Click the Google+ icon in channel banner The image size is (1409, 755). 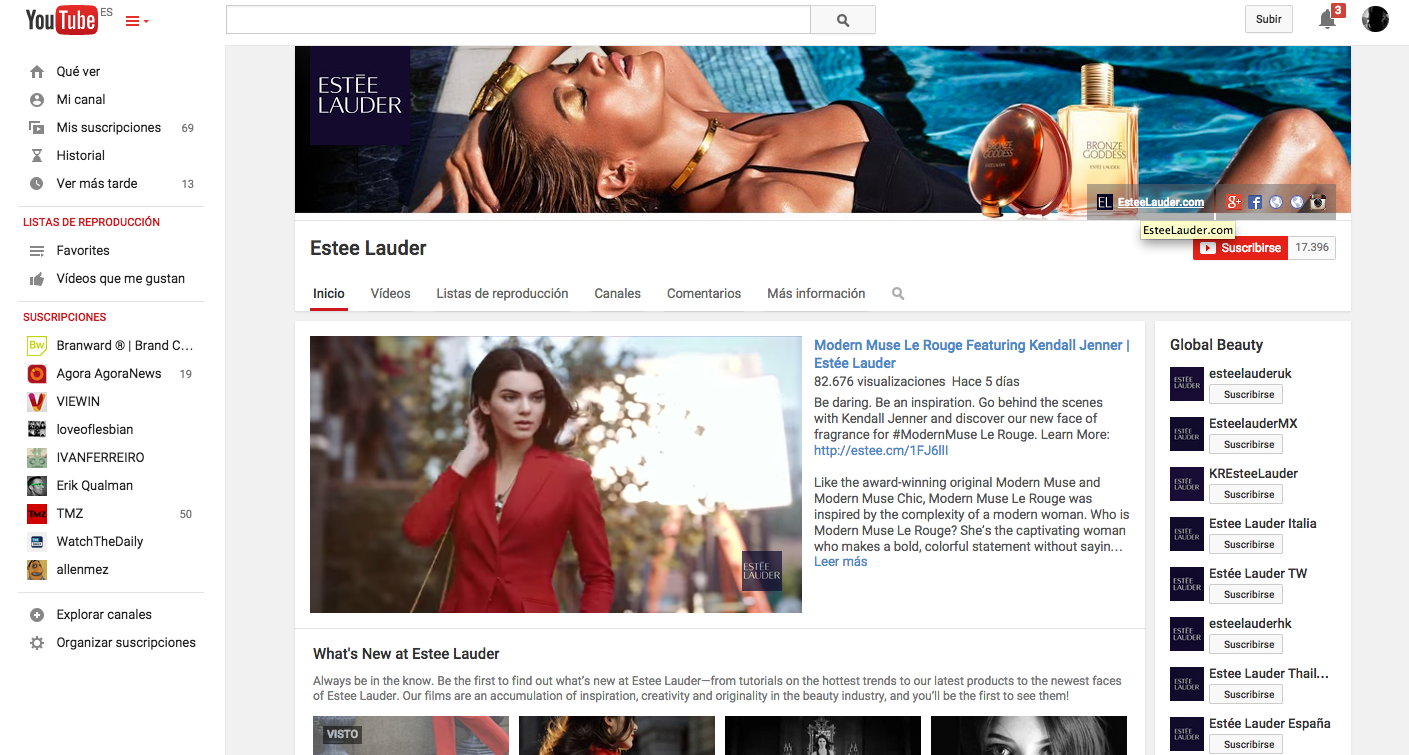pyautogui.click(x=1234, y=202)
